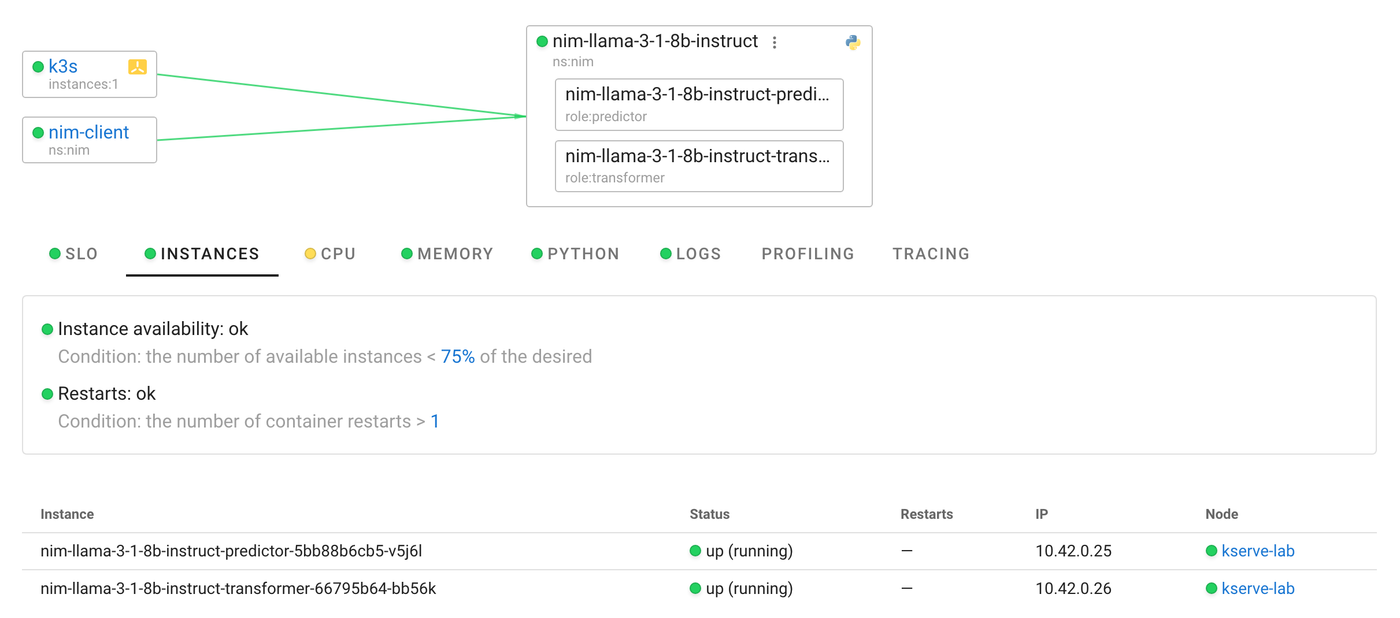
Task: Switch to the PYTHON tab
Action: (x=575, y=254)
